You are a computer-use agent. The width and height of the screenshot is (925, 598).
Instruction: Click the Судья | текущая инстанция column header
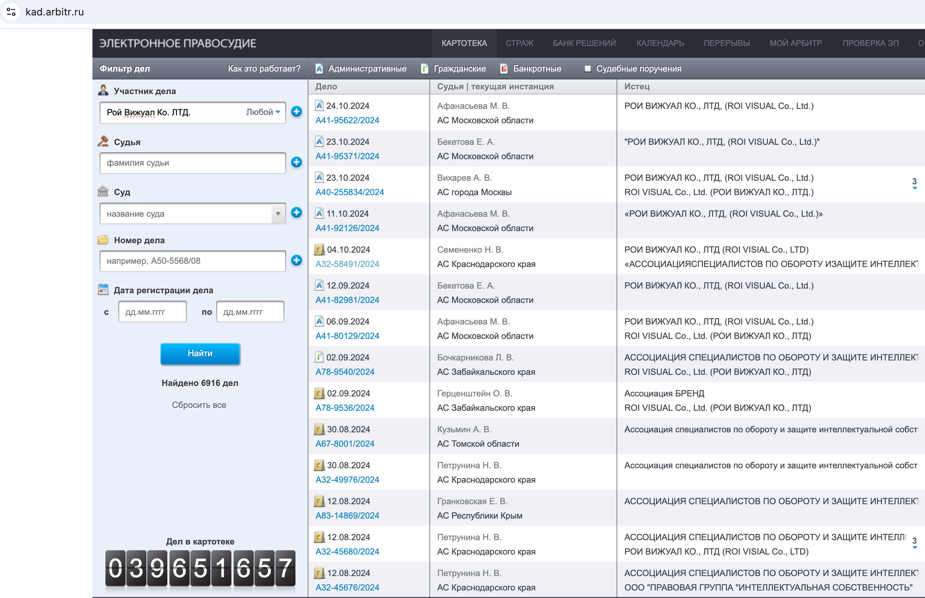[496, 87]
